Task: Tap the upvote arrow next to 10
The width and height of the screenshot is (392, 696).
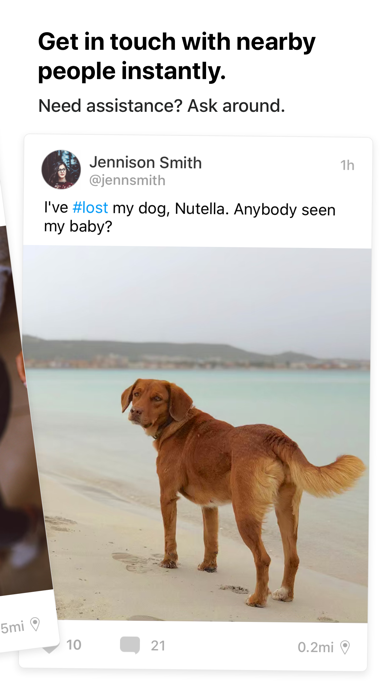Action: click(x=50, y=648)
